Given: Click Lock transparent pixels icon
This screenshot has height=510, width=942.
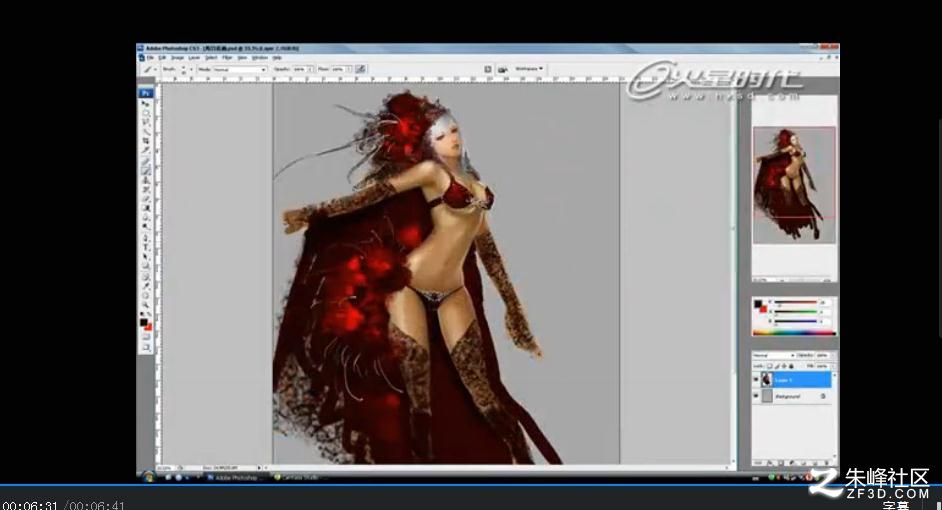Looking at the screenshot, I should click(x=770, y=366).
